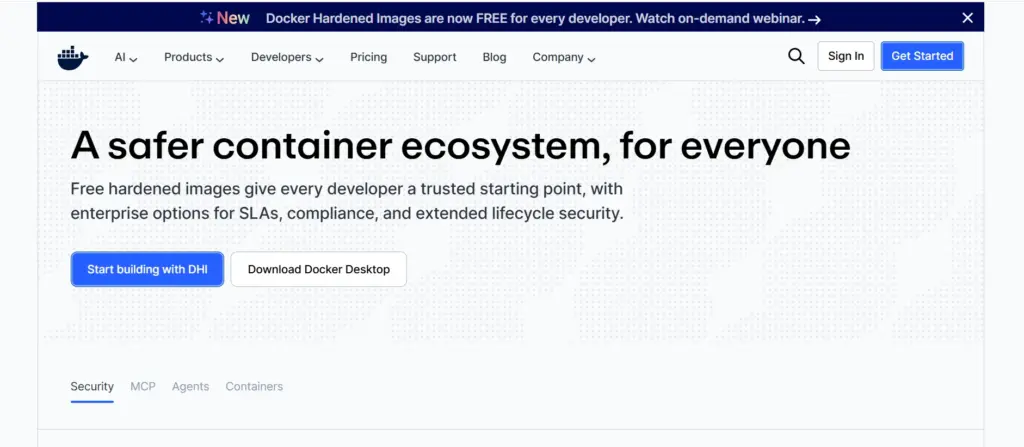Expand the Developers dropdown menu
Viewport: 1024px width, 447px height.
287,57
